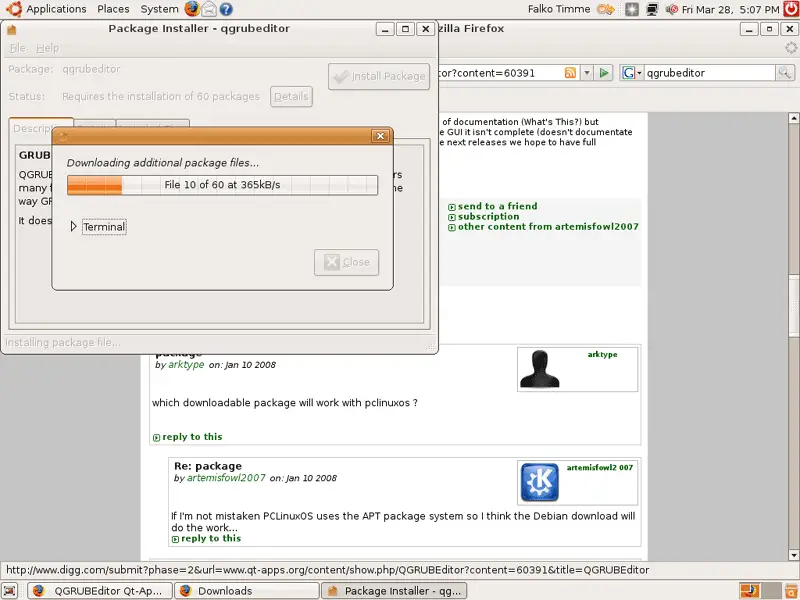
Task: Click the green Go arrow in Firefox
Action: coord(604,73)
